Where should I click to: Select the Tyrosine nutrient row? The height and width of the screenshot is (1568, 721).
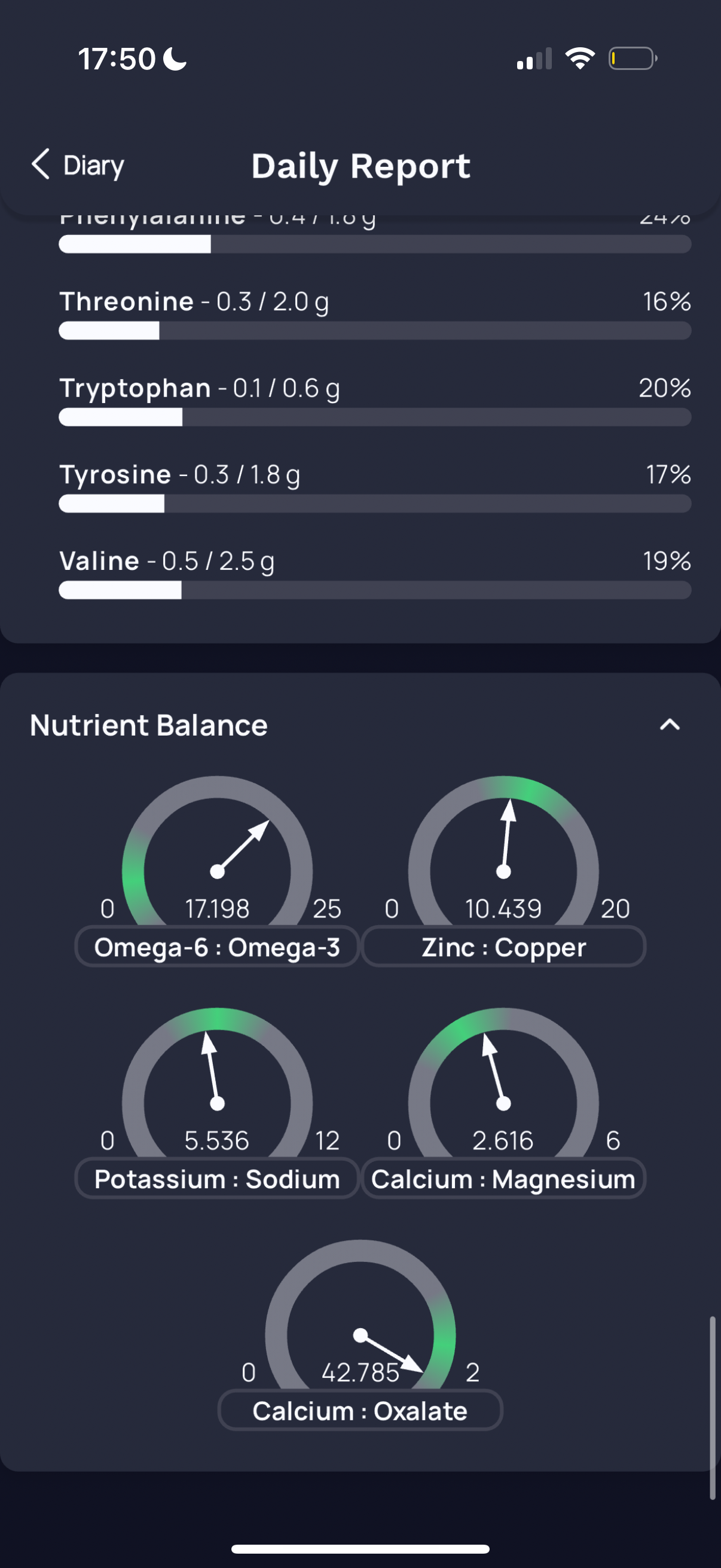[375, 487]
